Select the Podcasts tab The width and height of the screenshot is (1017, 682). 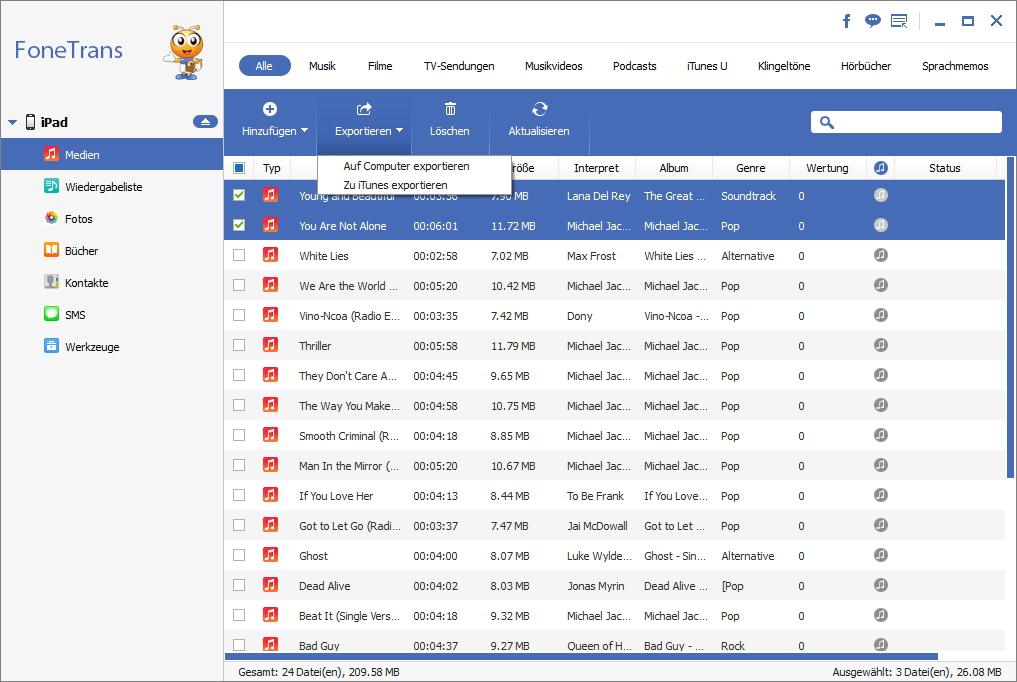tap(634, 66)
